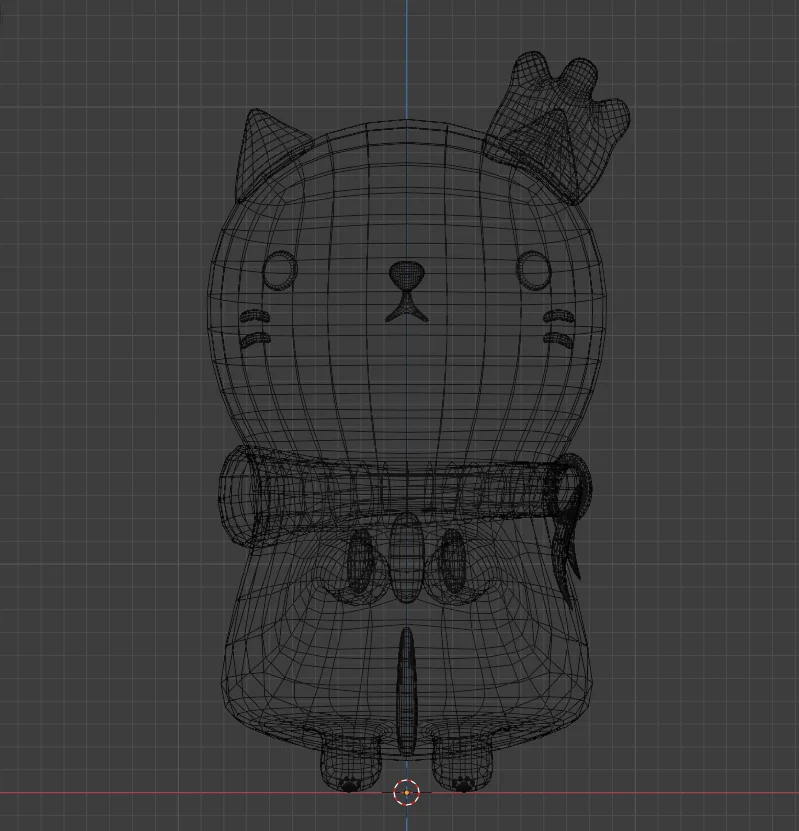Select the cat's nose mesh
Viewport: 799px width, 831px height.
coord(406,276)
